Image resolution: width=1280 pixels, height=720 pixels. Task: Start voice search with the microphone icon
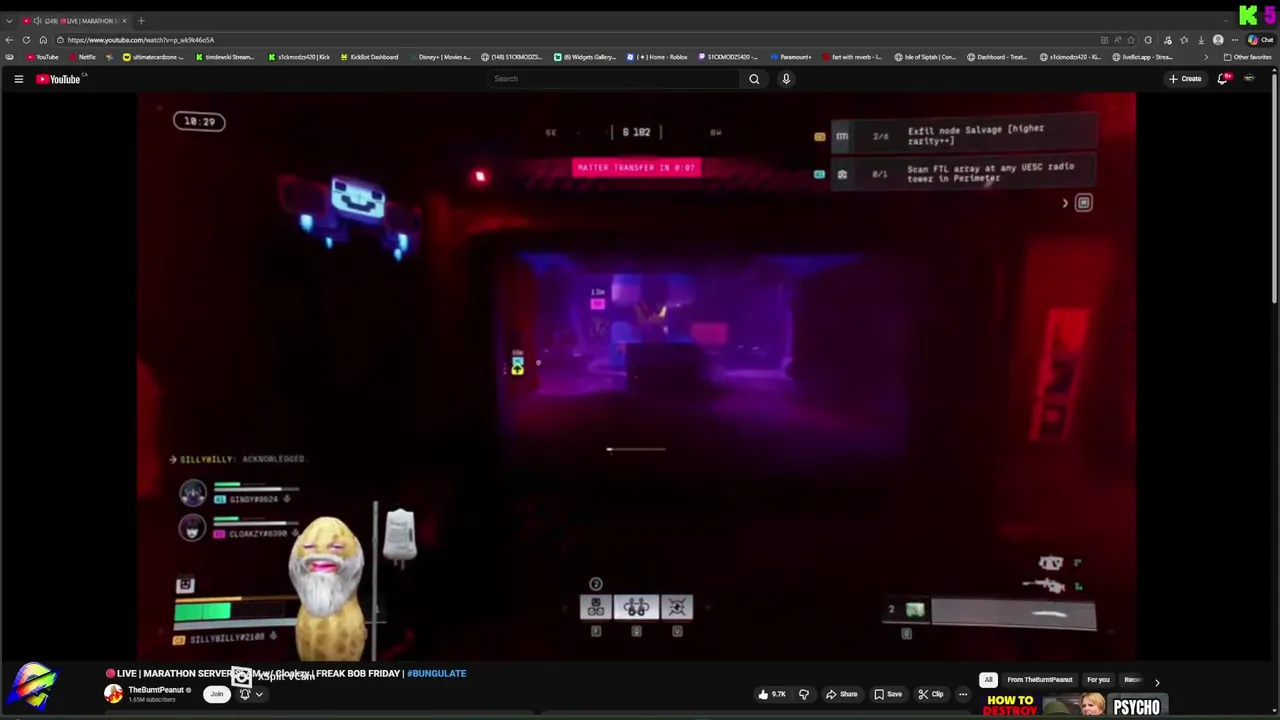pos(786,79)
